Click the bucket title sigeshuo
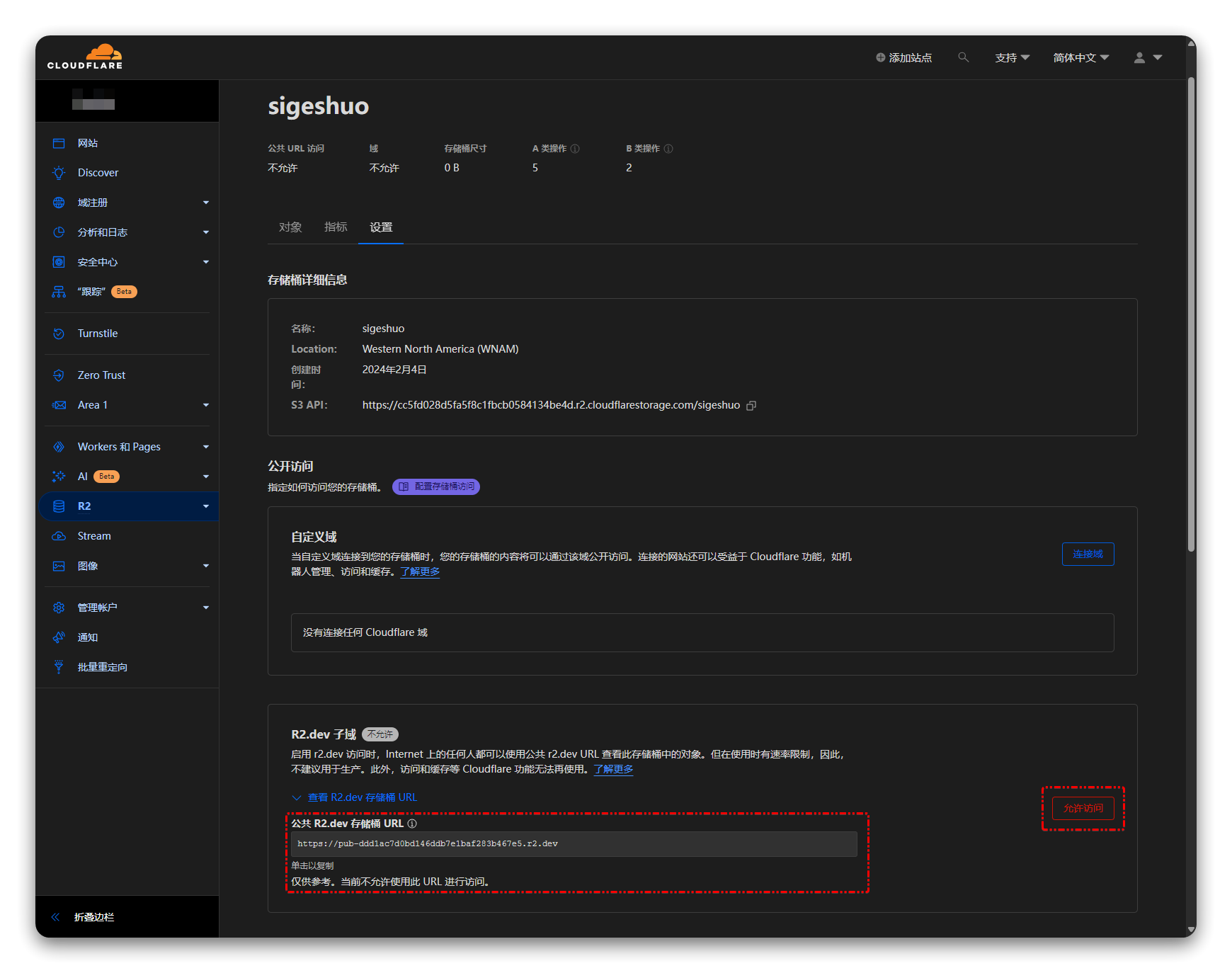 pos(318,106)
